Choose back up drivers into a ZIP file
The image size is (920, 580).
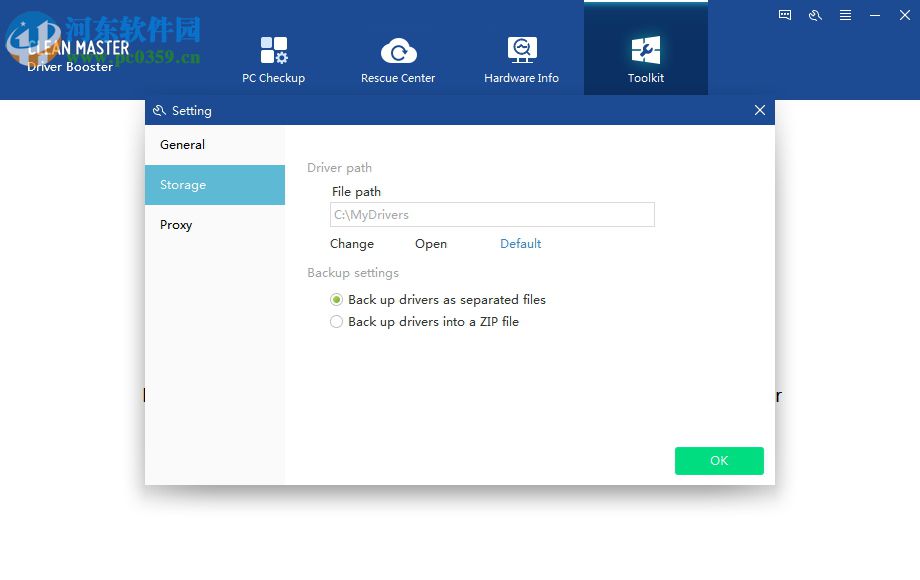pos(336,321)
